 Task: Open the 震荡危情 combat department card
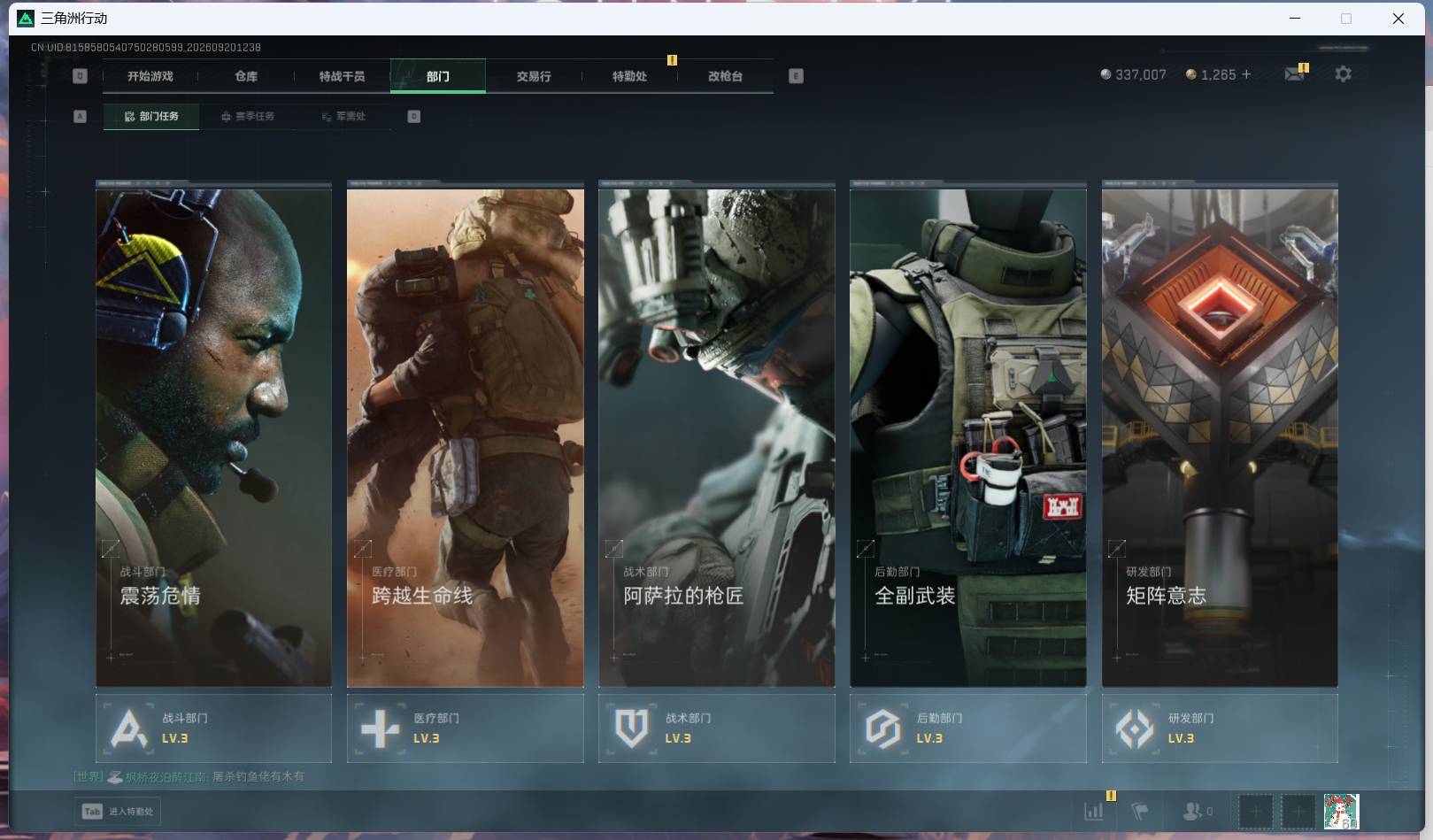pos(213,437)
